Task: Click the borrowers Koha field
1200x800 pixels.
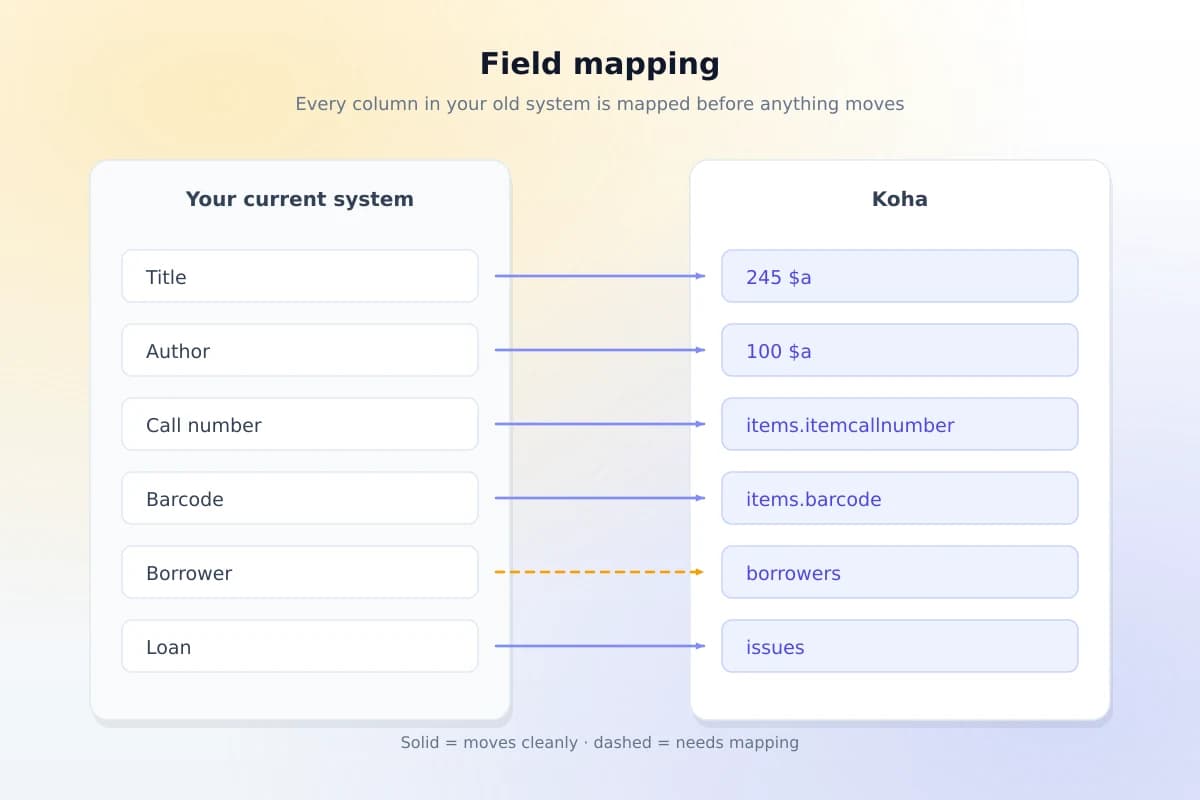Action: pos(900,572)
